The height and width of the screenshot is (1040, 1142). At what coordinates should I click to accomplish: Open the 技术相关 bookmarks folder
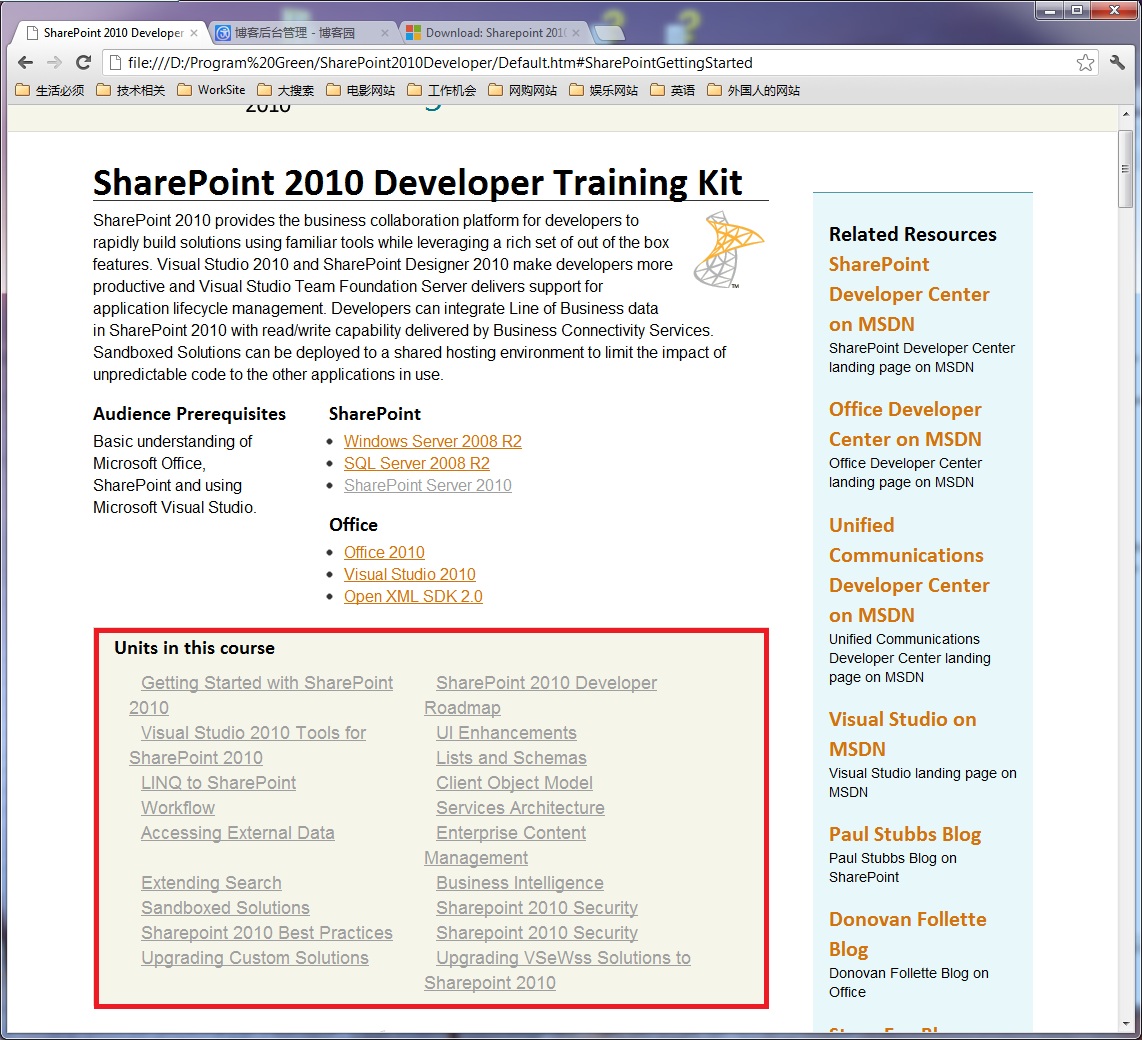click(x=131, y=90)
